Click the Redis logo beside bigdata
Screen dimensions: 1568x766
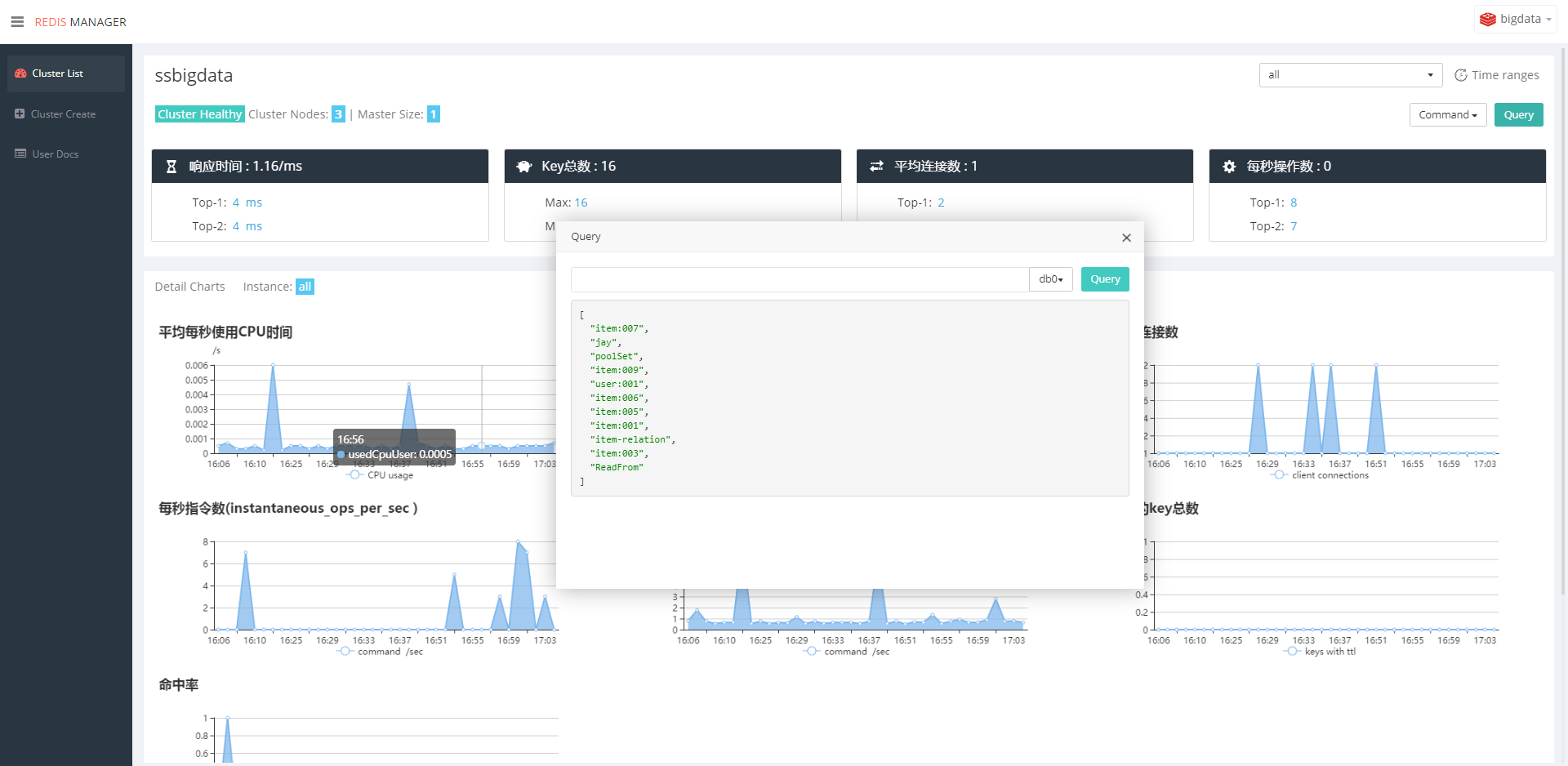[x=1488, y=19]
